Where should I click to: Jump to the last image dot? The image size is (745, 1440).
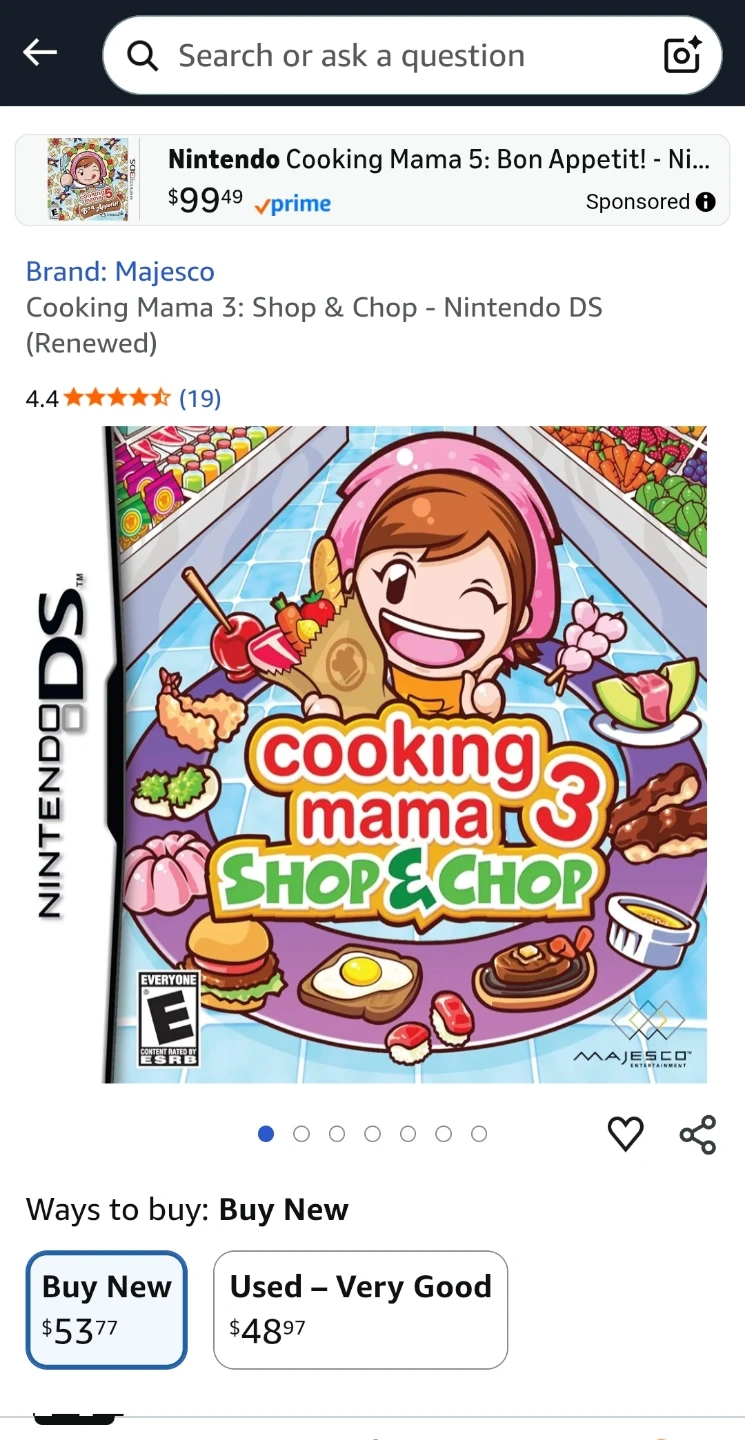coord(479,1134)
